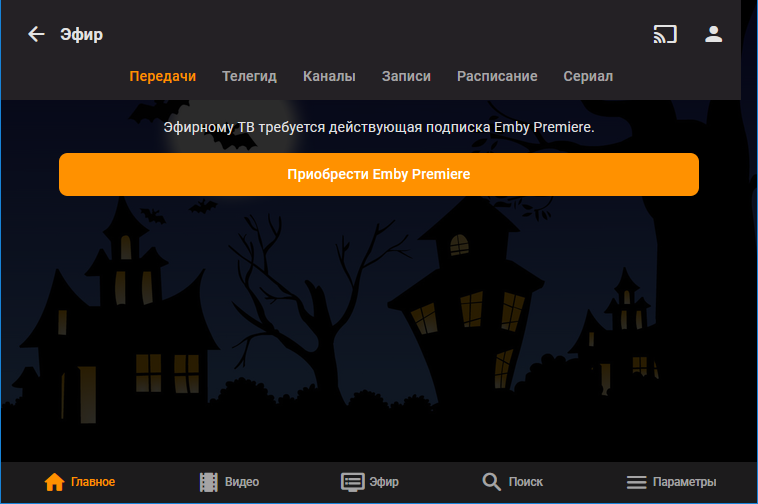Switch to the Записи tab
758x504 pixels.
[406, 76]
